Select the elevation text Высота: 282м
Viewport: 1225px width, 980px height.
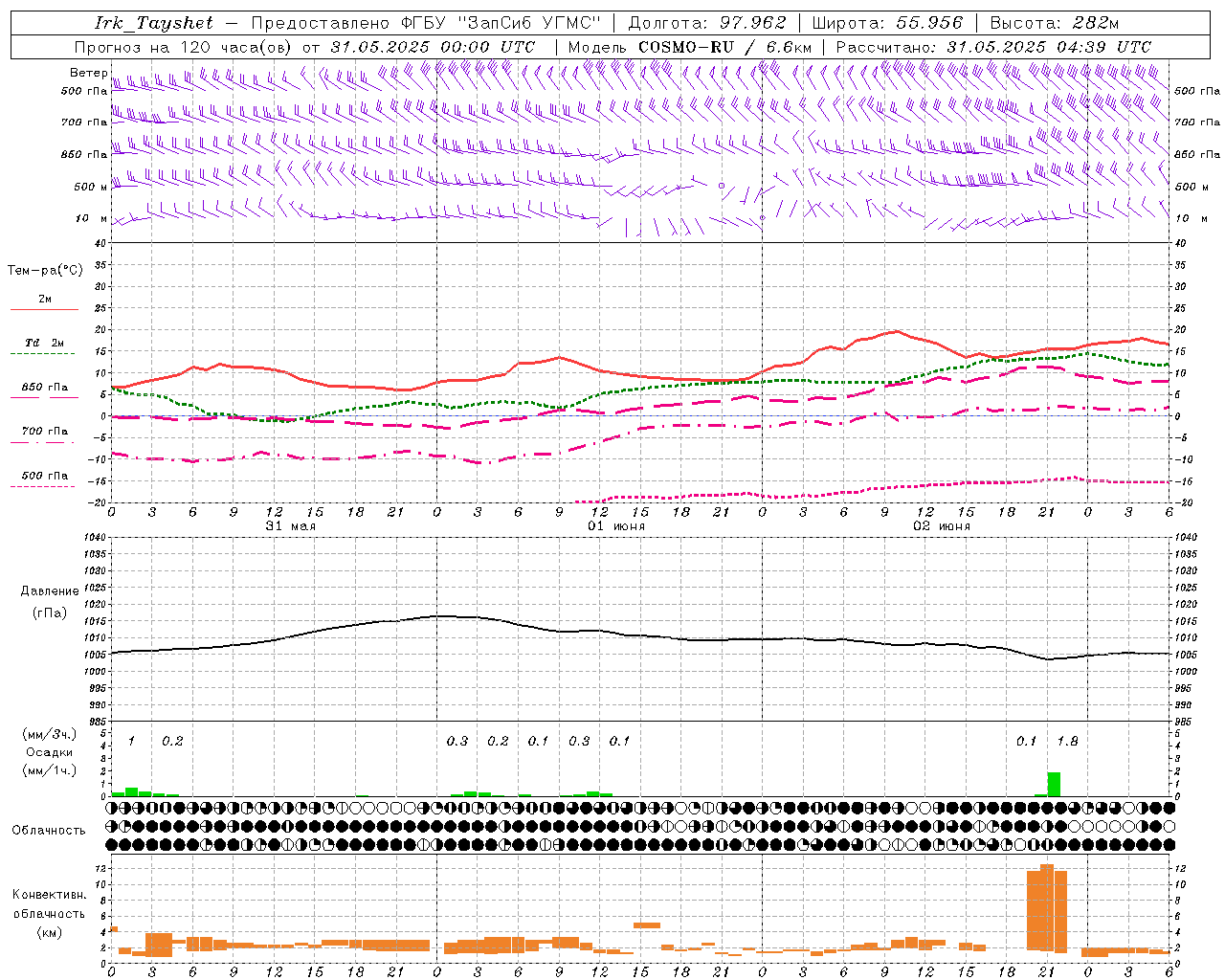click(x=1055, y=23)
